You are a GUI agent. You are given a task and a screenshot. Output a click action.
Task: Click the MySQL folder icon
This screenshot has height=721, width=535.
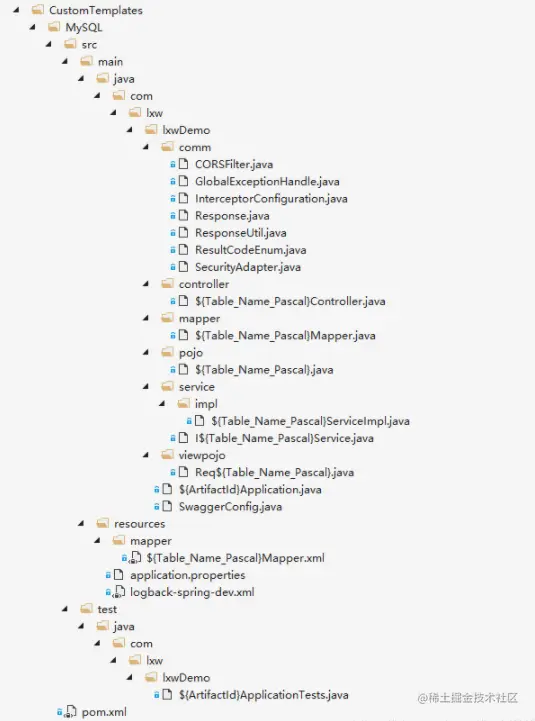[54, 27]
